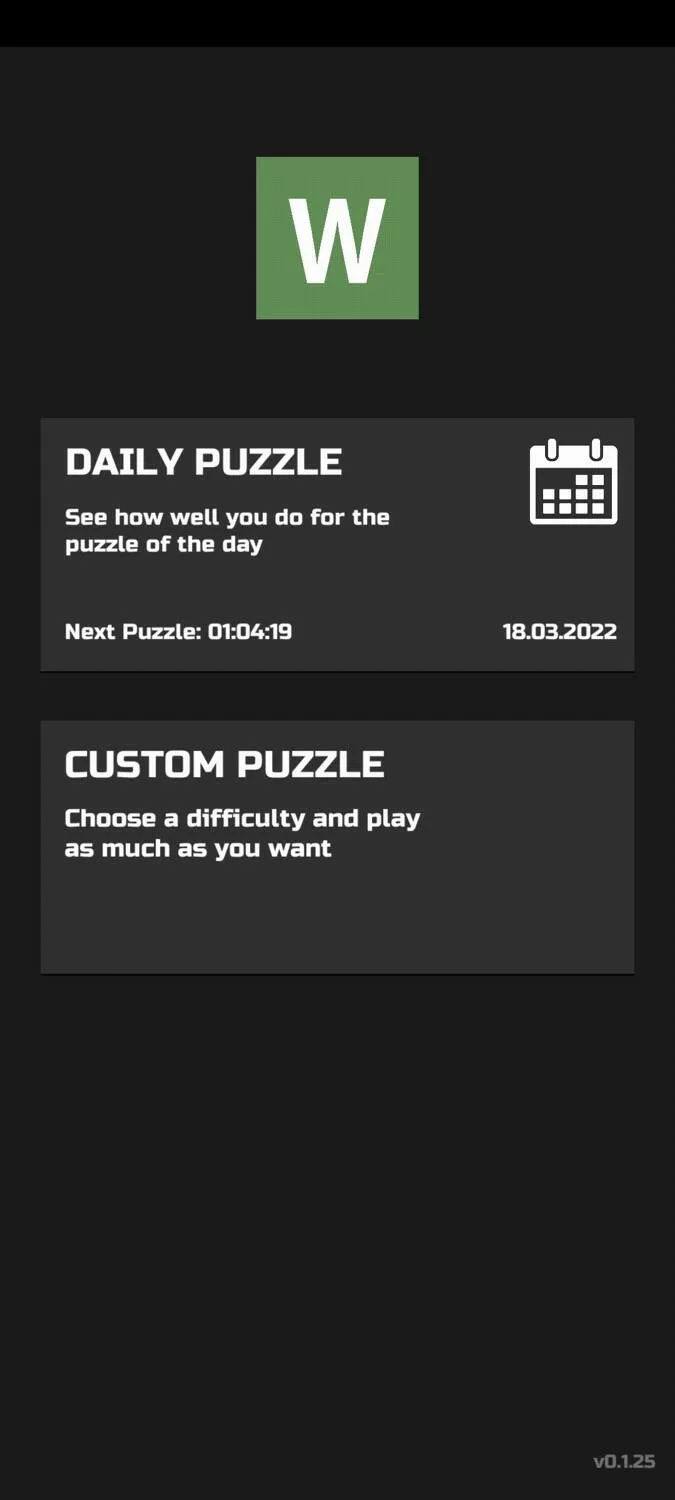675x1500 pixels.
Task: Click the empty lower area of Custom Puzzle card
Action: pos(337,920)
